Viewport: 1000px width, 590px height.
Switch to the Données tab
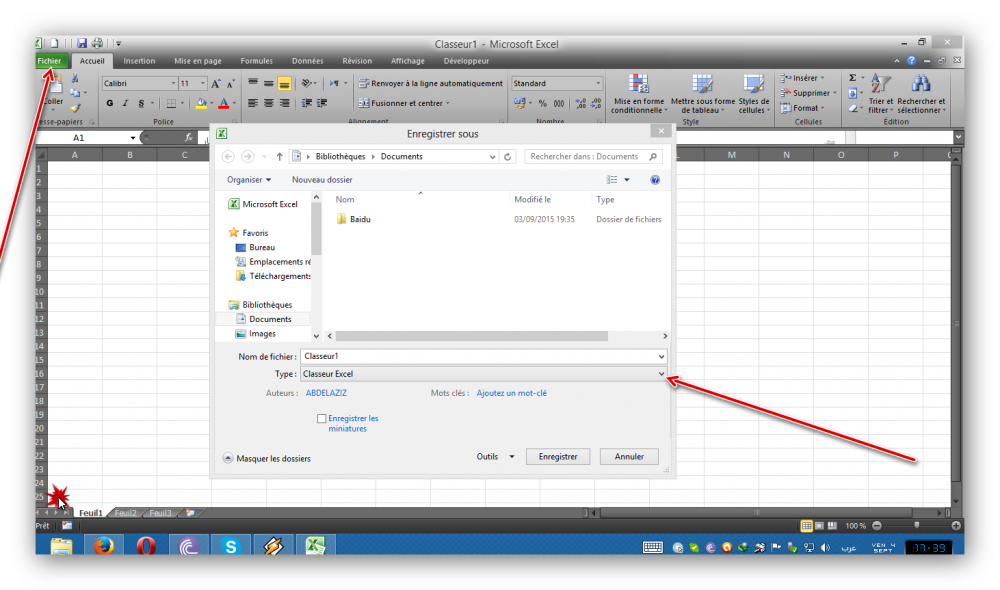coord(307,61)
